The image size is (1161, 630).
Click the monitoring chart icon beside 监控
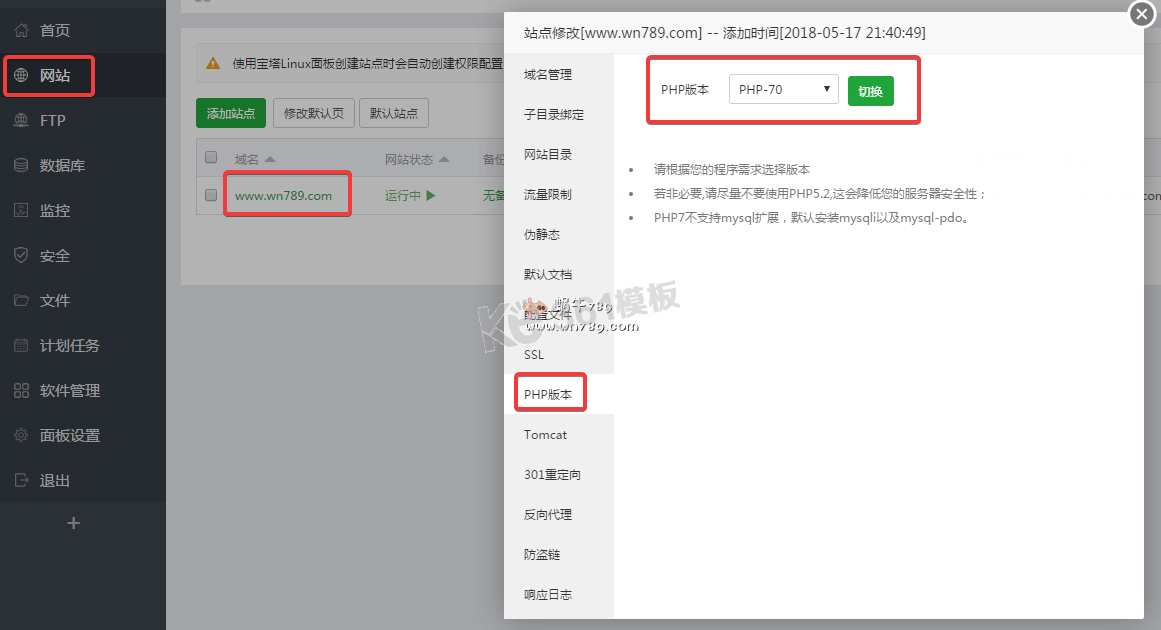tap(21, 210)
